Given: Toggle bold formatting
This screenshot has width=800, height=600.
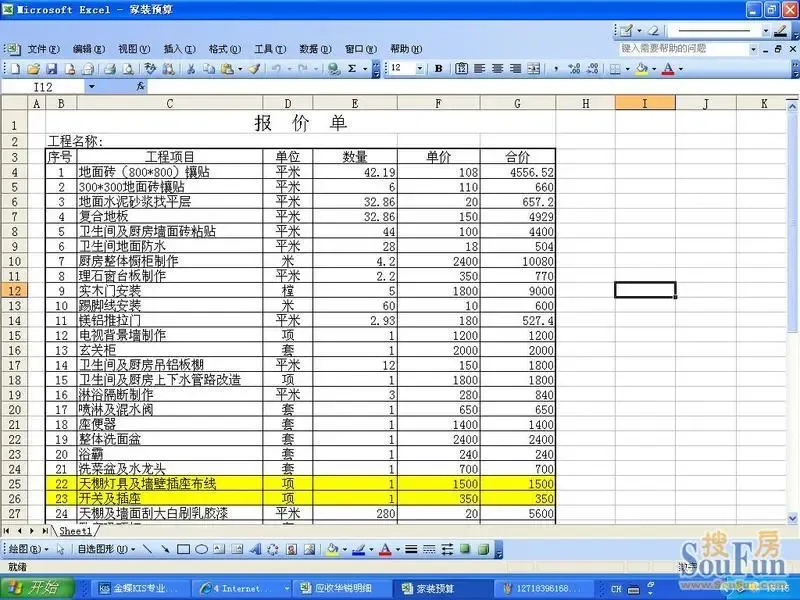Looking at the screenshot, I should [438, 68].
